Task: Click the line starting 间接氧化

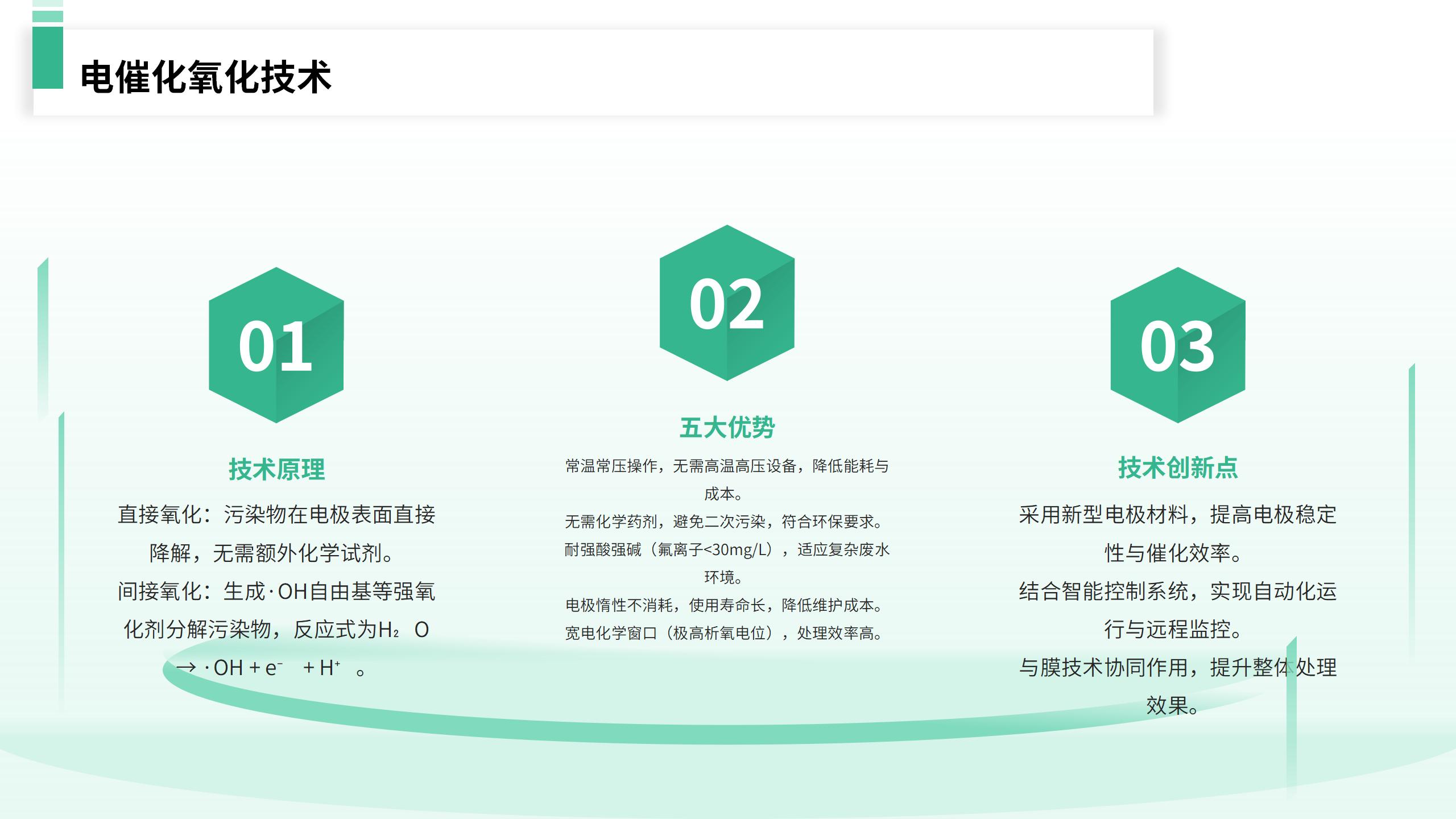Action: (x=276, y=591)
